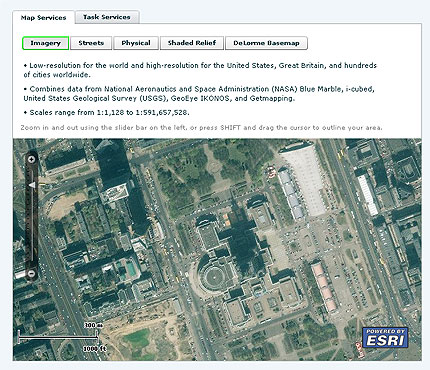430x370 pixels.
Task: Click the zoom instructions hint text
Action: coord(201,128)
